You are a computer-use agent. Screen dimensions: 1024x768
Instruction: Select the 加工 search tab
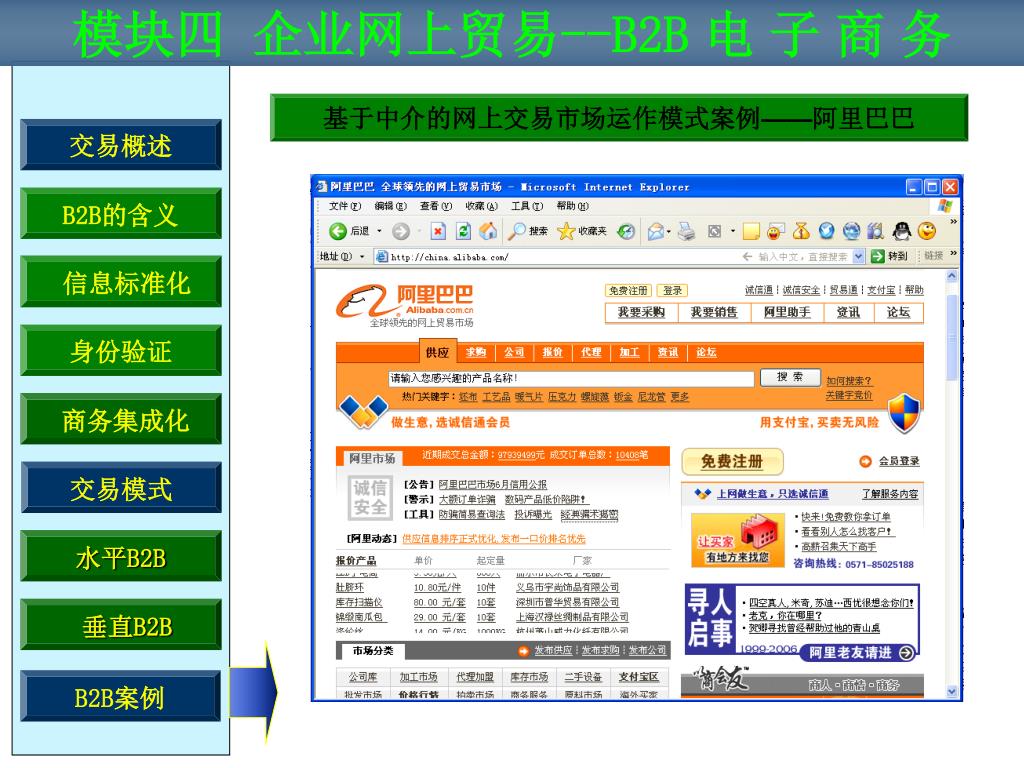[630, 353]
